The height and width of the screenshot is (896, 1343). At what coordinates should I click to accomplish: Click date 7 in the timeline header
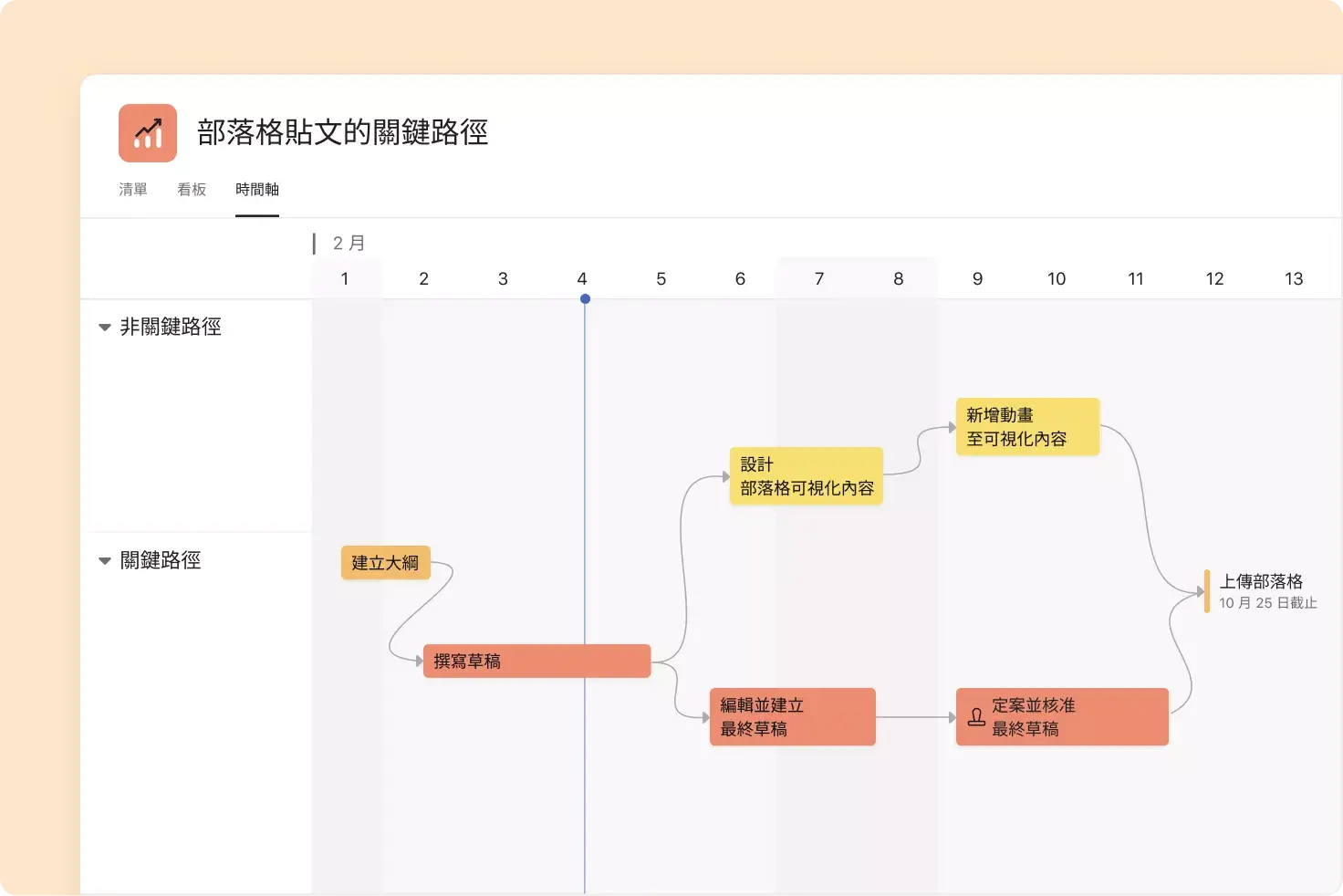[819, 278]
